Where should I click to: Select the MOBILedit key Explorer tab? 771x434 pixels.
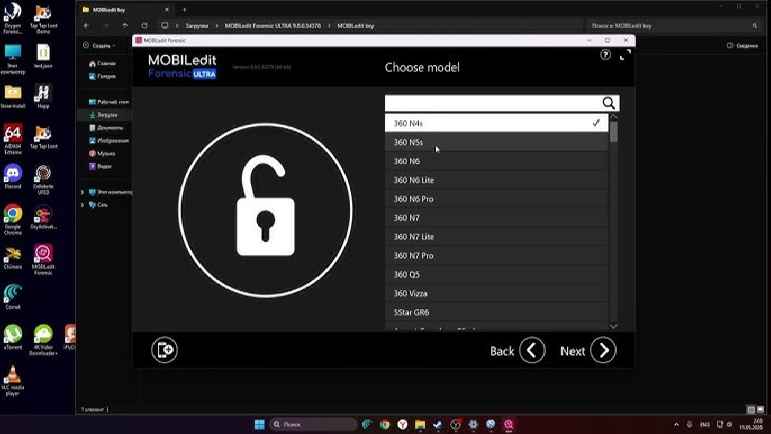point(125,9)
